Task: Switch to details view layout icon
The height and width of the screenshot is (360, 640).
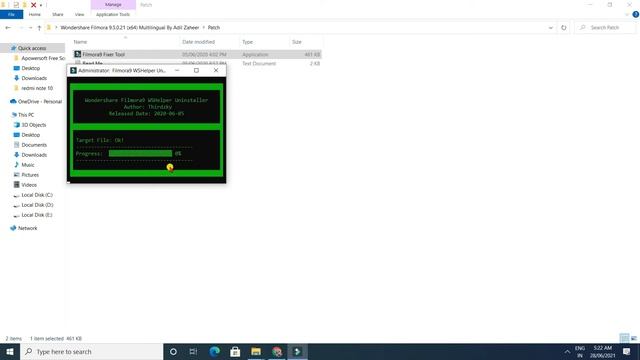Action: coord(624,338)
